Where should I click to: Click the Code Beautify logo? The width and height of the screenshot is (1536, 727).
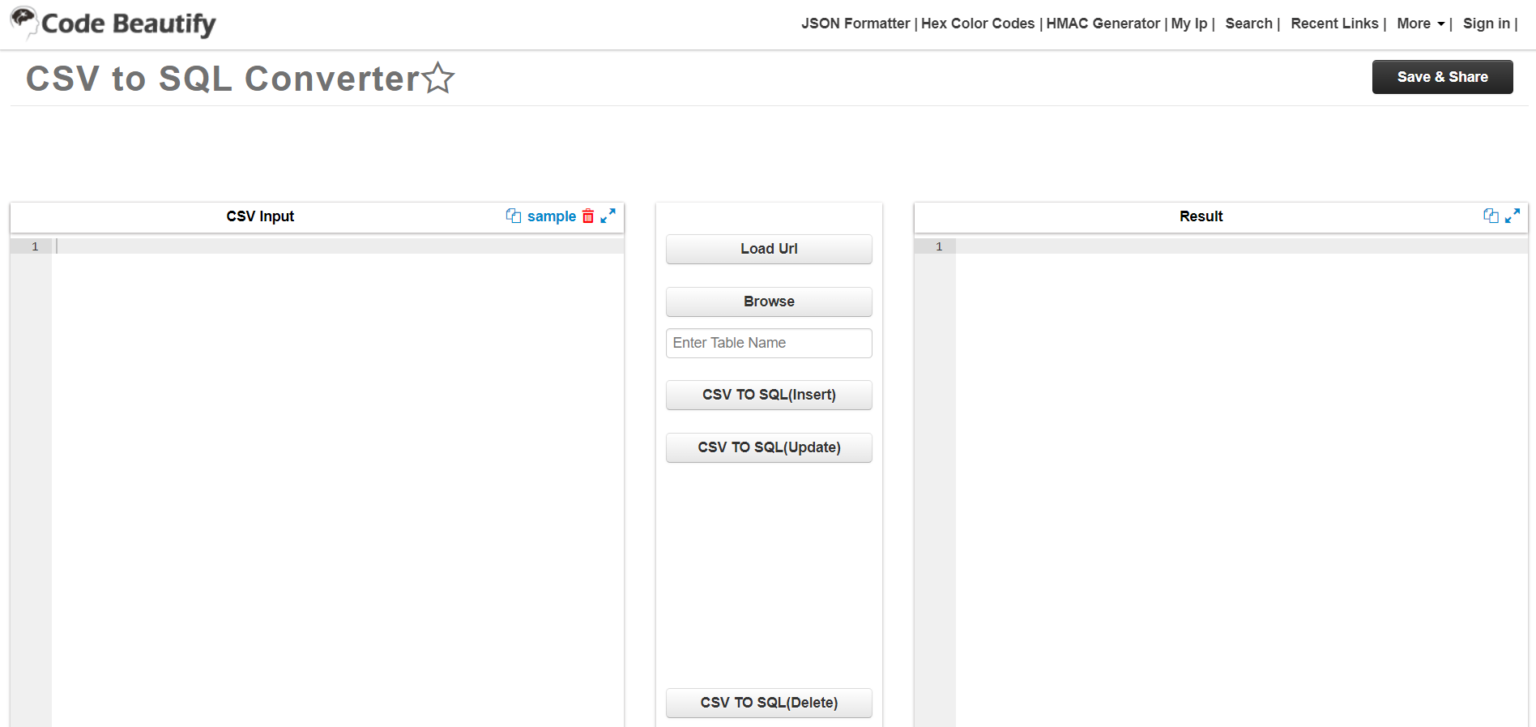pyautogui.click(x=112, y=22)
